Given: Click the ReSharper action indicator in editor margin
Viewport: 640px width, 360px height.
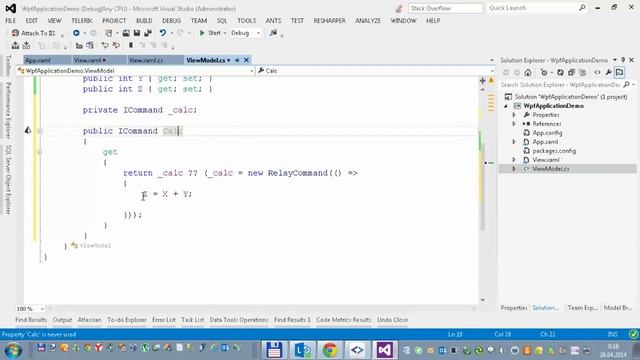Looking at the screenshot, I should [28, 130].
